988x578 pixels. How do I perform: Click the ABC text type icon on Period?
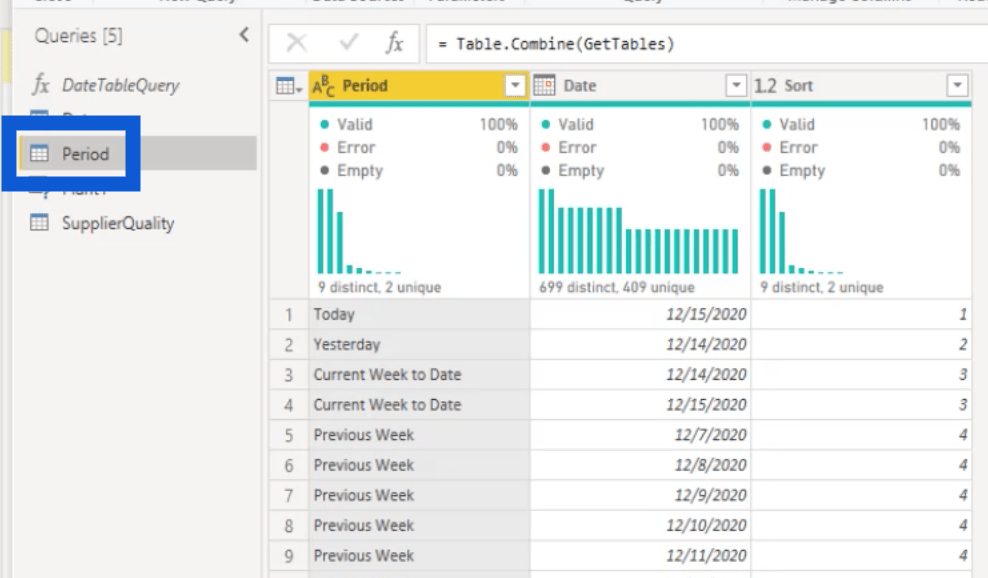pos(323,86)
